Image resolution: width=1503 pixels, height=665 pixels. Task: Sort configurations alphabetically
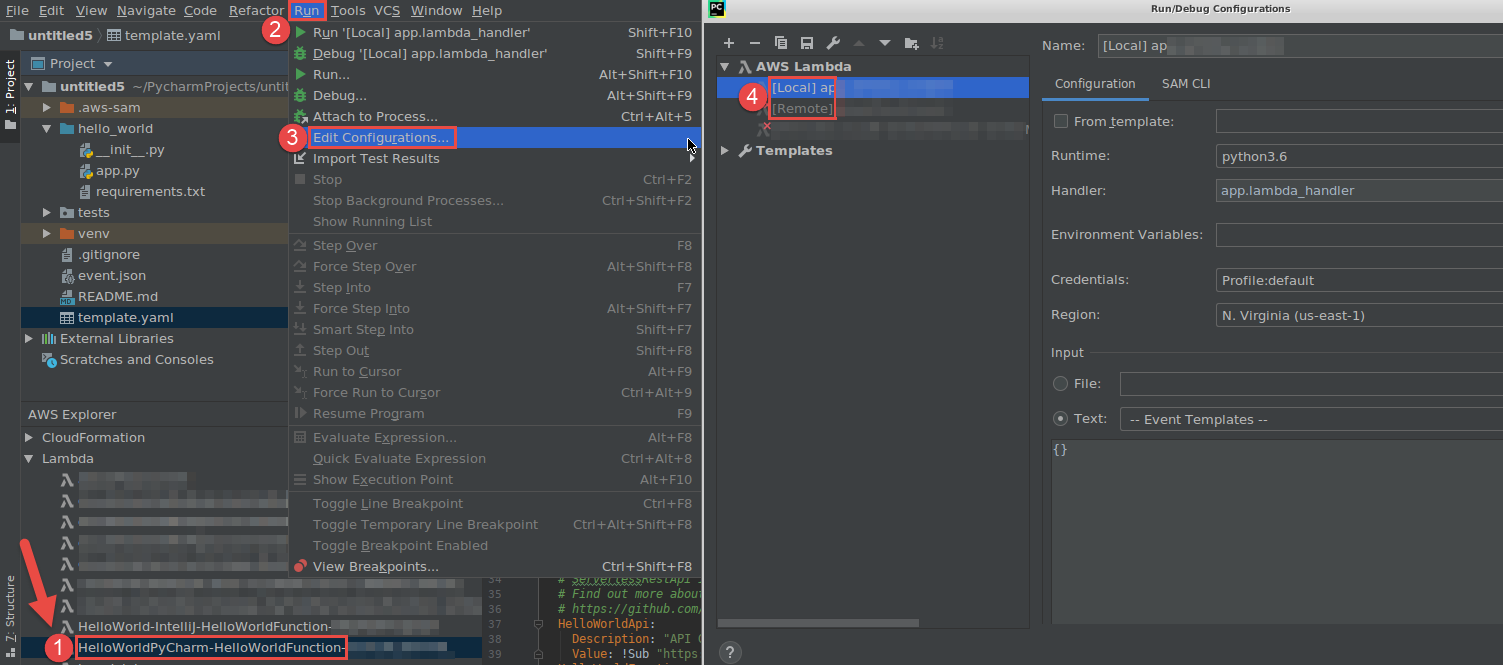click(x=937, y=43)
